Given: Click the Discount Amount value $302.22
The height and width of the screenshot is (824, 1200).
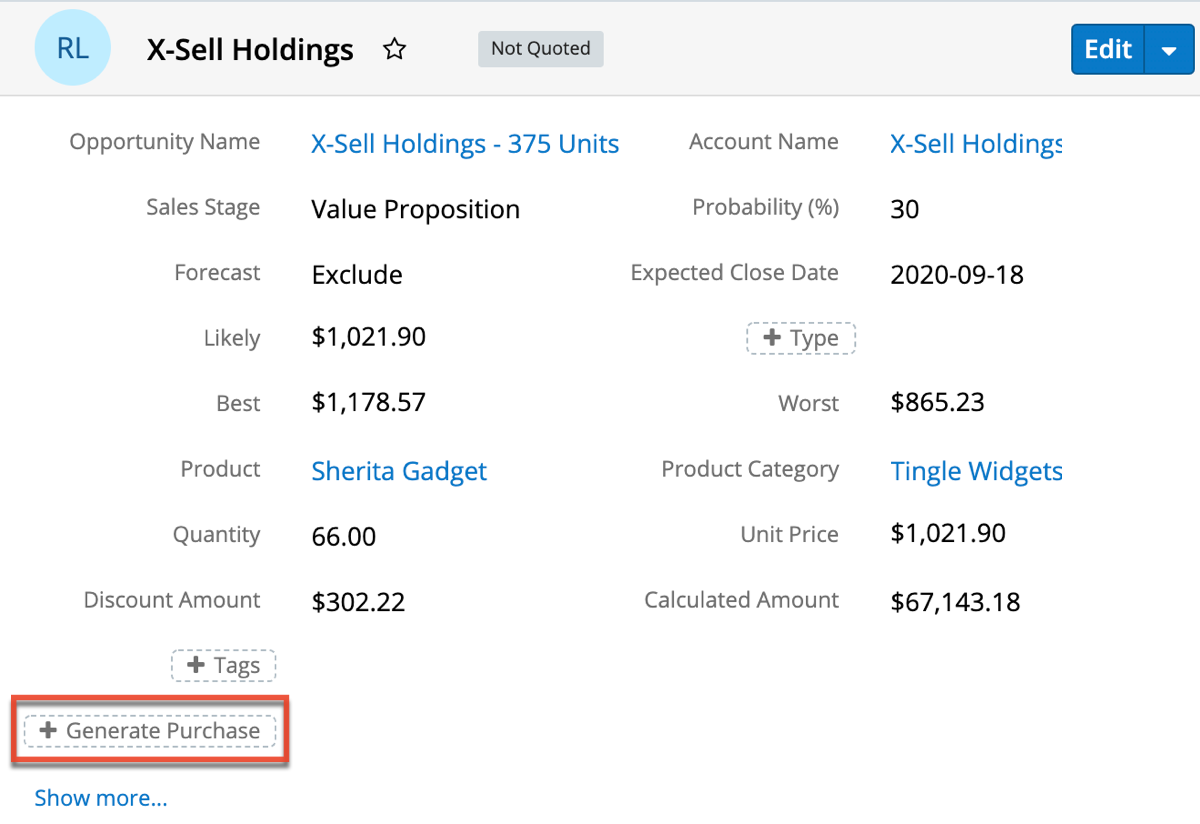Looking at the screenshot, I should click(x=358, y=602).
